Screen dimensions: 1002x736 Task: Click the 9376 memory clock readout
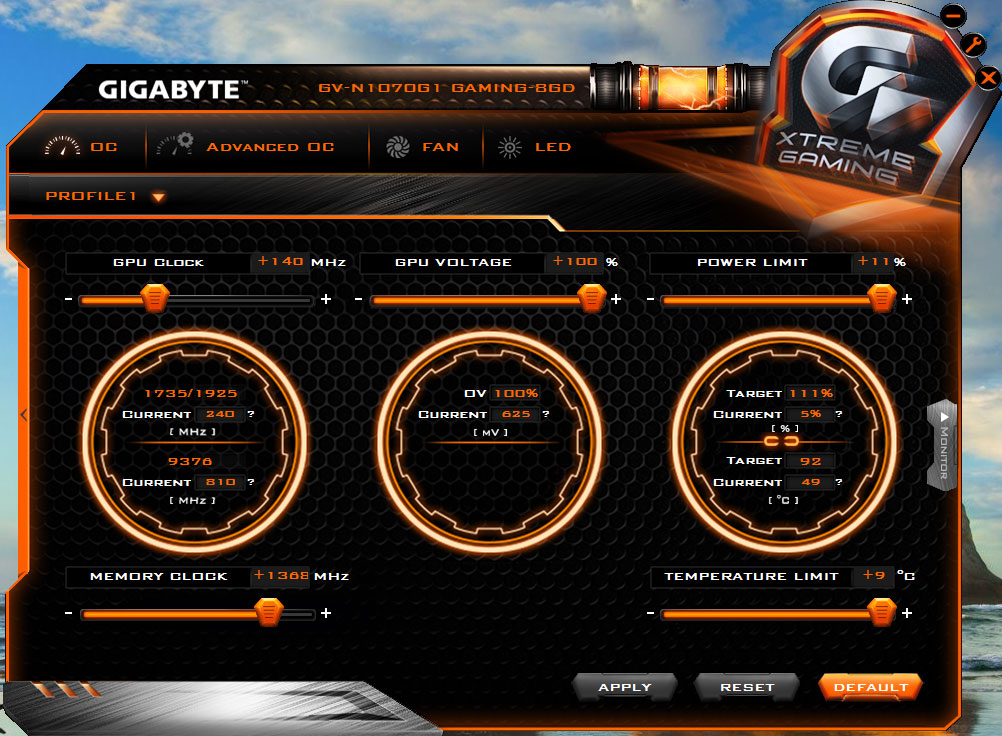point(190,461)
